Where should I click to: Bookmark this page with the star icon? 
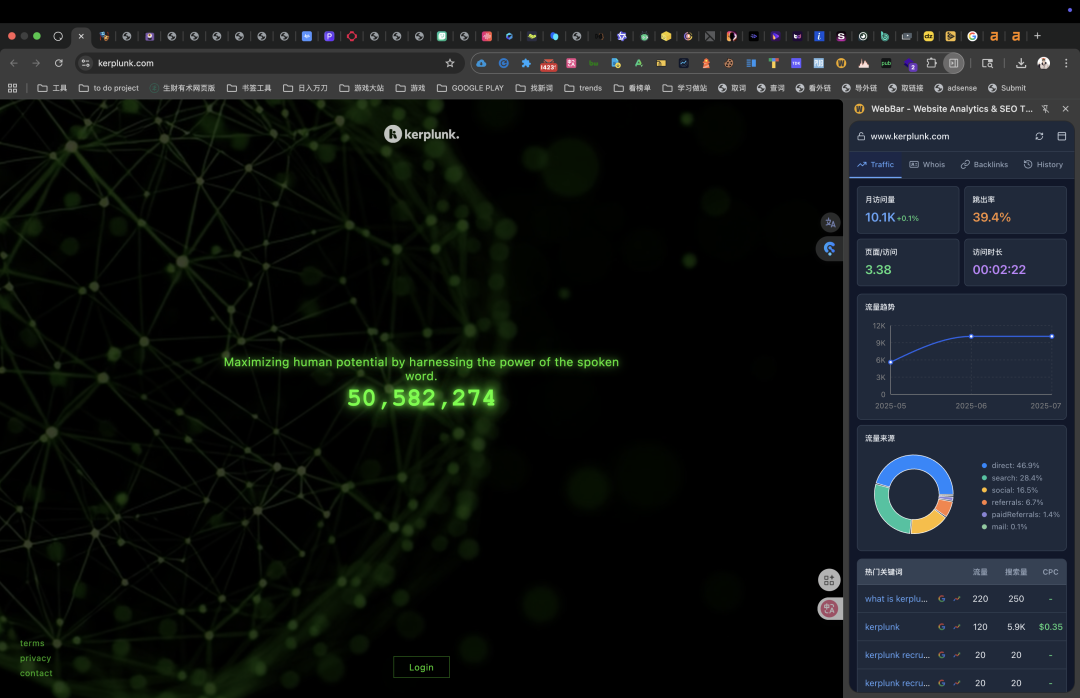pos(450,63)
